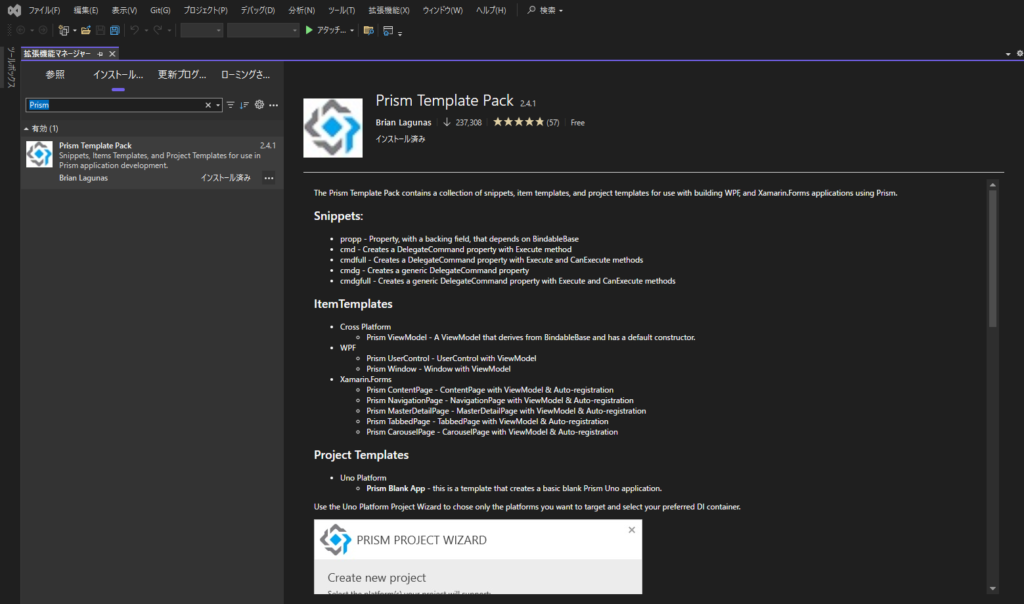This screenshot has height=604, width=1024.
Task: Open the ファイル(F) menu
Action: (44, 10)
